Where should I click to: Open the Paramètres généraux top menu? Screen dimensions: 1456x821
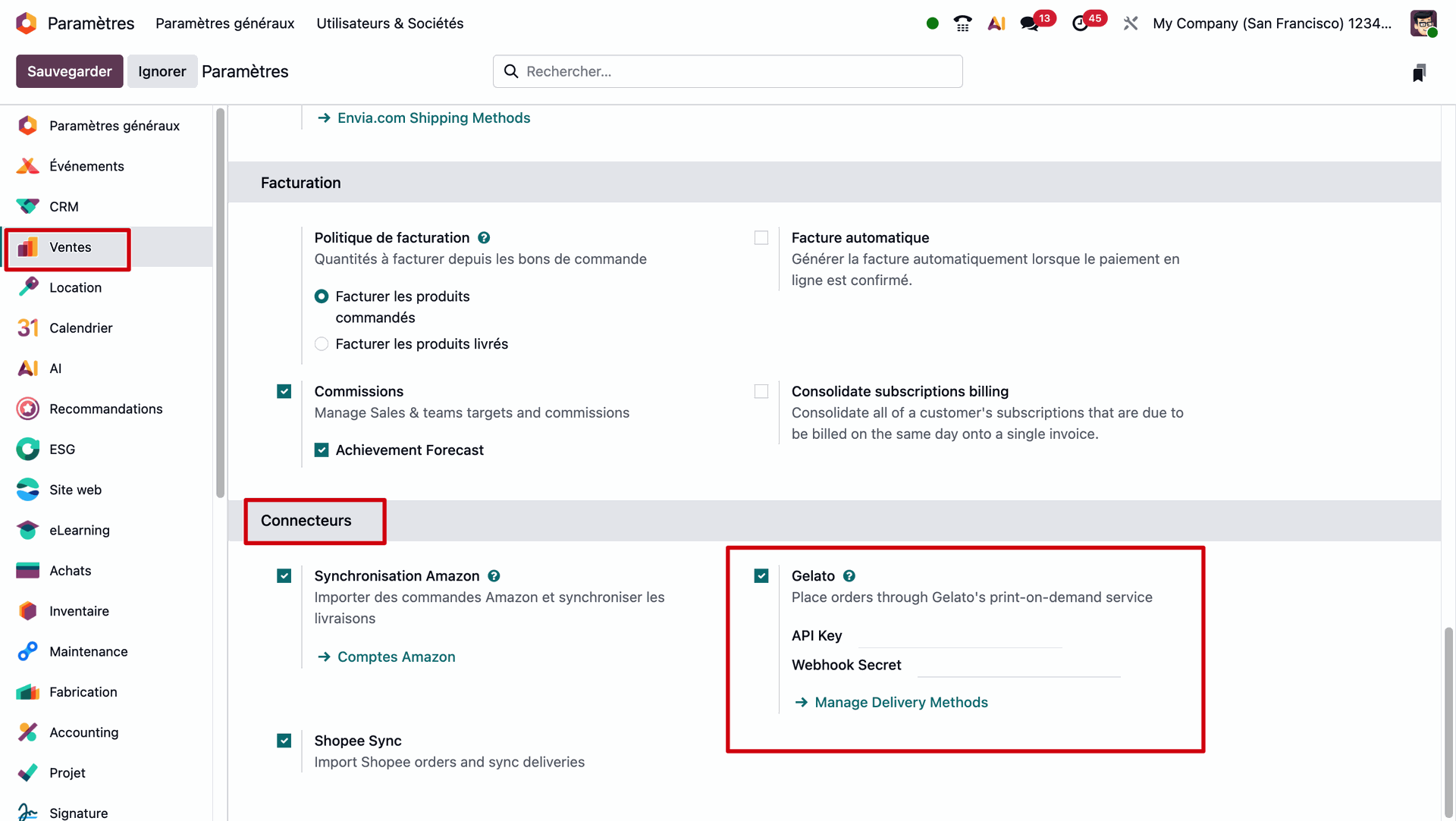224,24
